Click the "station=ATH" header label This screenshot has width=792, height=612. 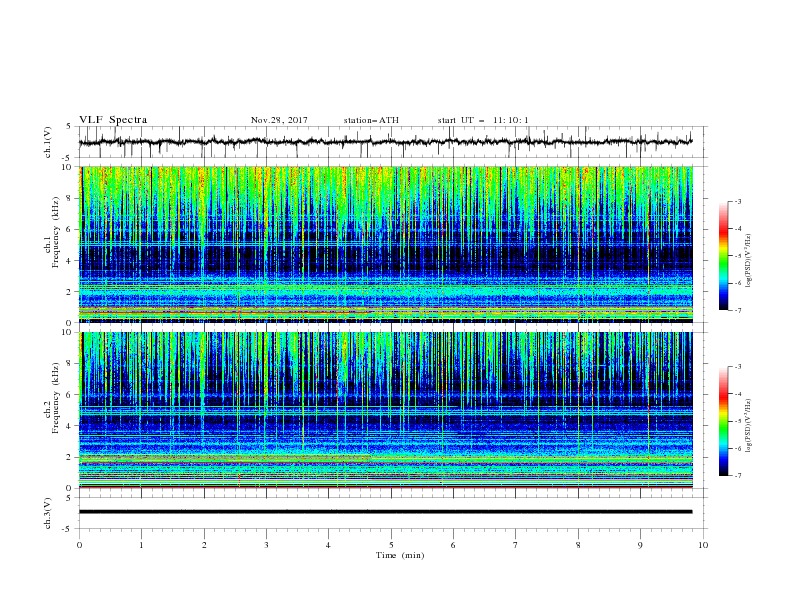click(371, 120)
